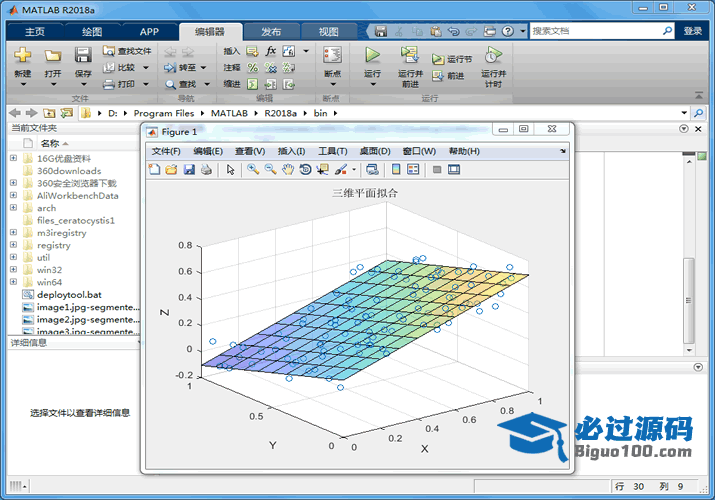Open a file with the 打开 icon

(x=53, y=55)
